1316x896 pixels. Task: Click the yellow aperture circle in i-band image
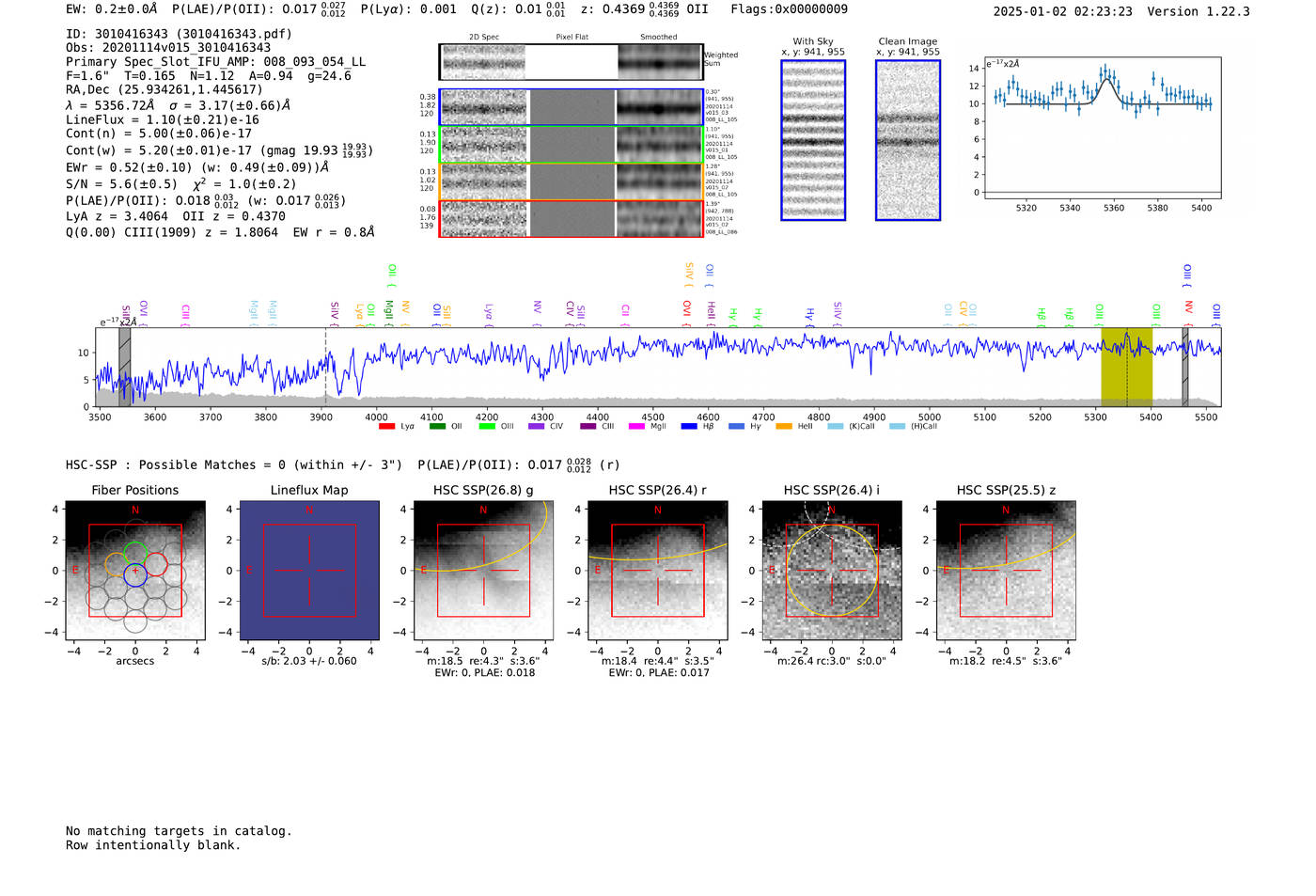point(832,571)
